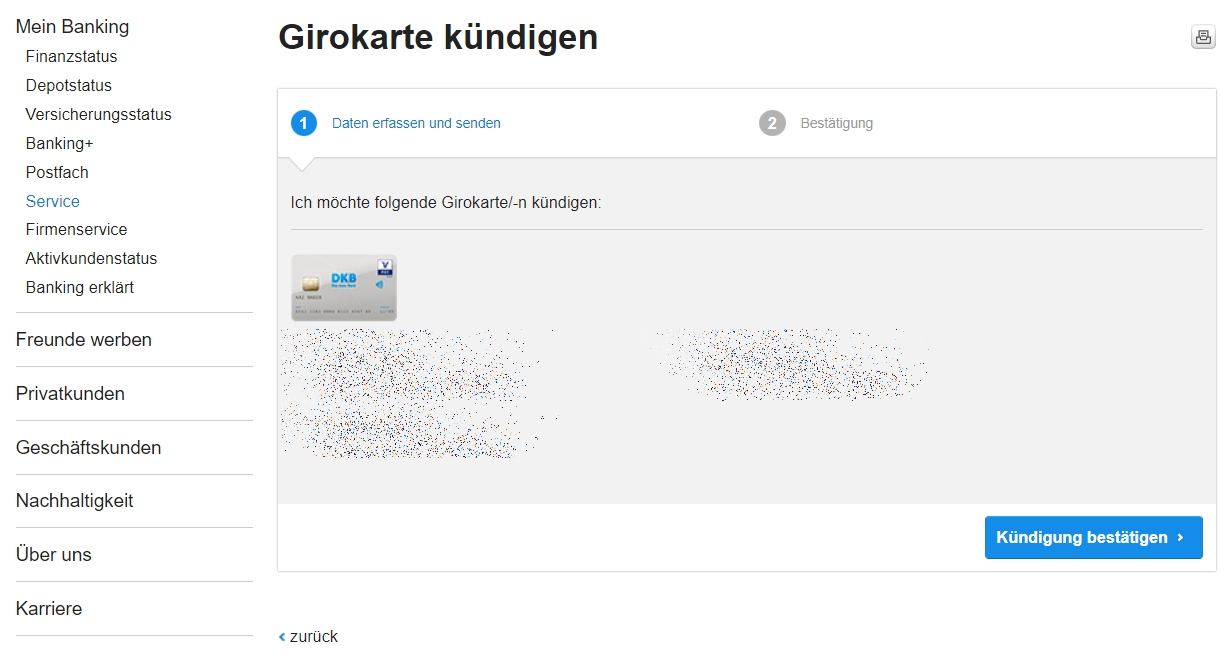Open Postfach in the sidebar
This screenshot has width=1230, height=658.
pos(57,172)
